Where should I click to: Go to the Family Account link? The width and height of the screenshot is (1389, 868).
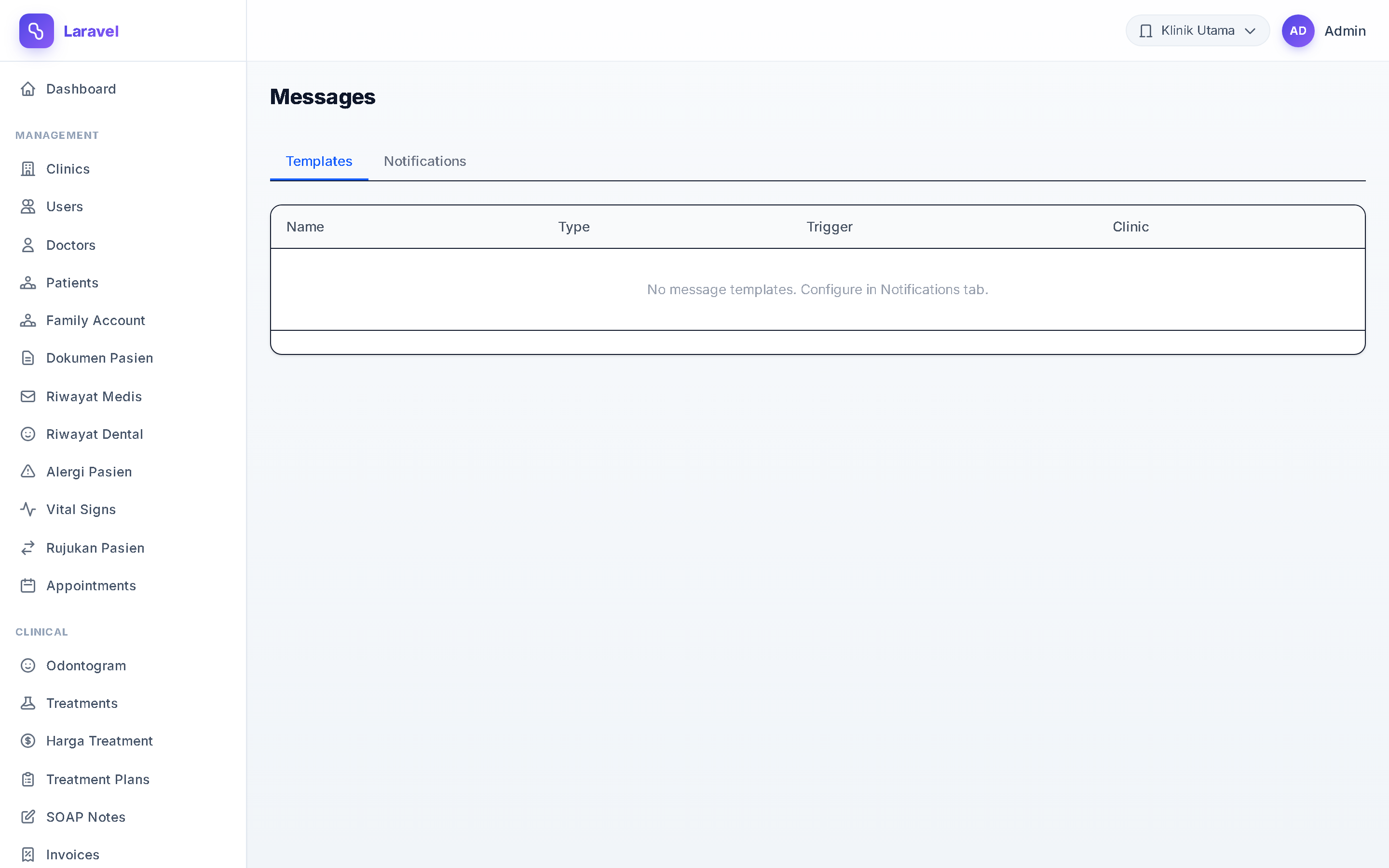coord(123,320)
